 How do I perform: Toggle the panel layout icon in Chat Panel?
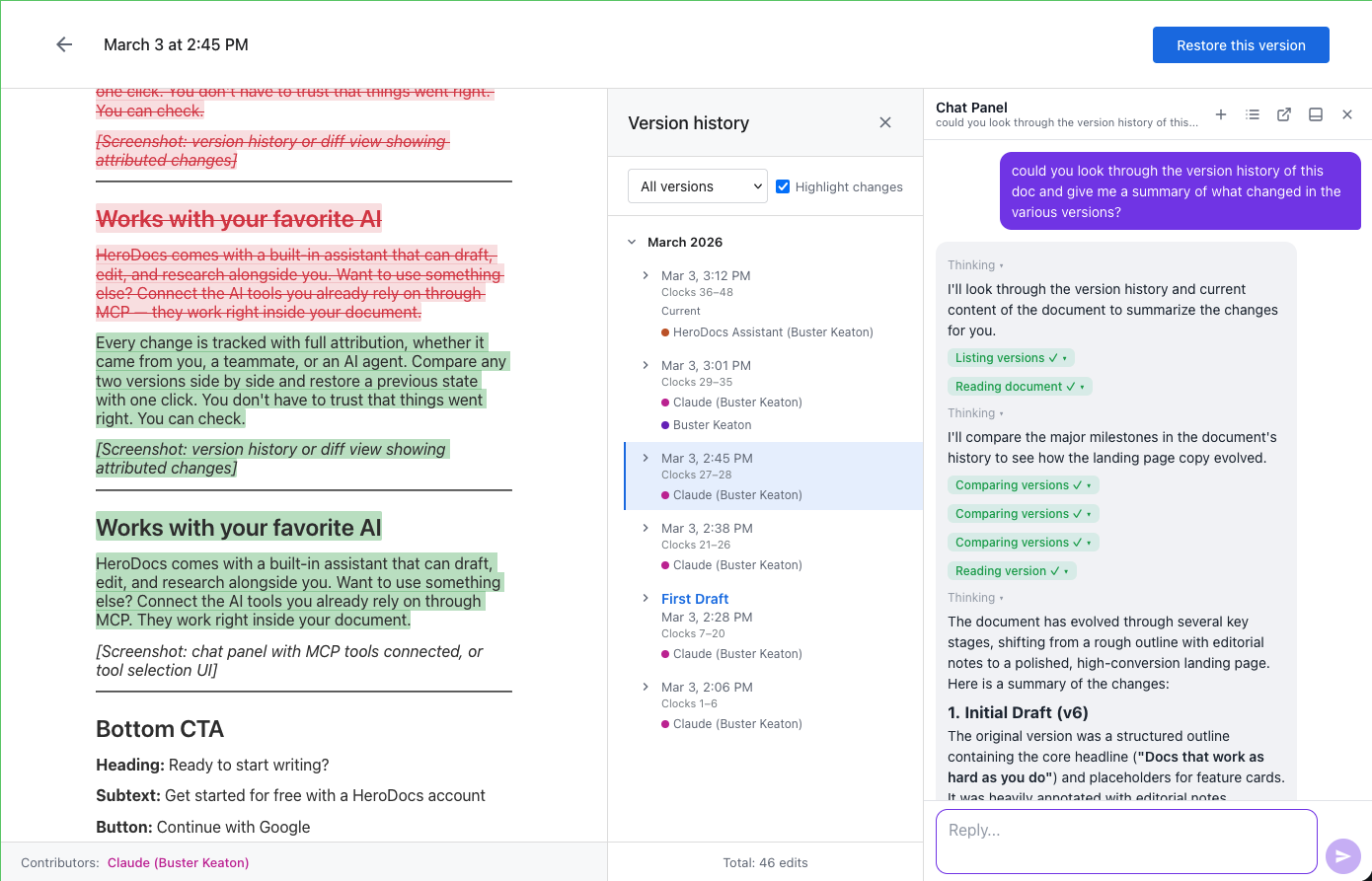[x=1316, y=114]
